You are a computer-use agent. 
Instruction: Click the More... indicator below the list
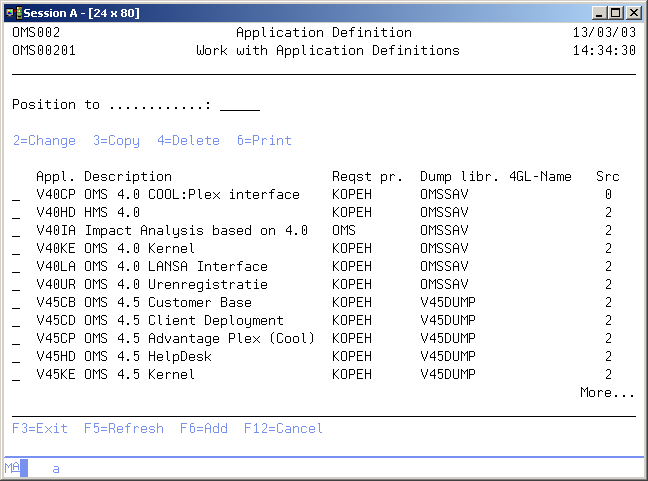[607, 393]
